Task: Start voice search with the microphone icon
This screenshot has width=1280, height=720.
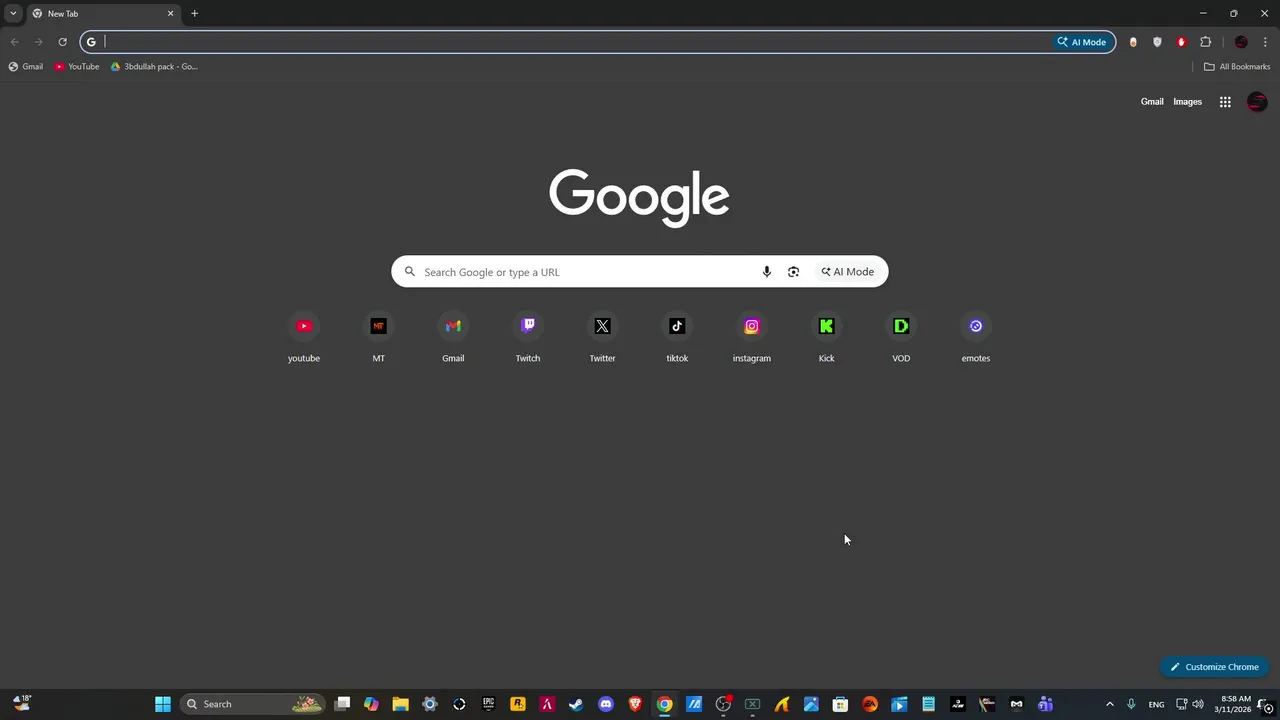Action: (767, 272)
